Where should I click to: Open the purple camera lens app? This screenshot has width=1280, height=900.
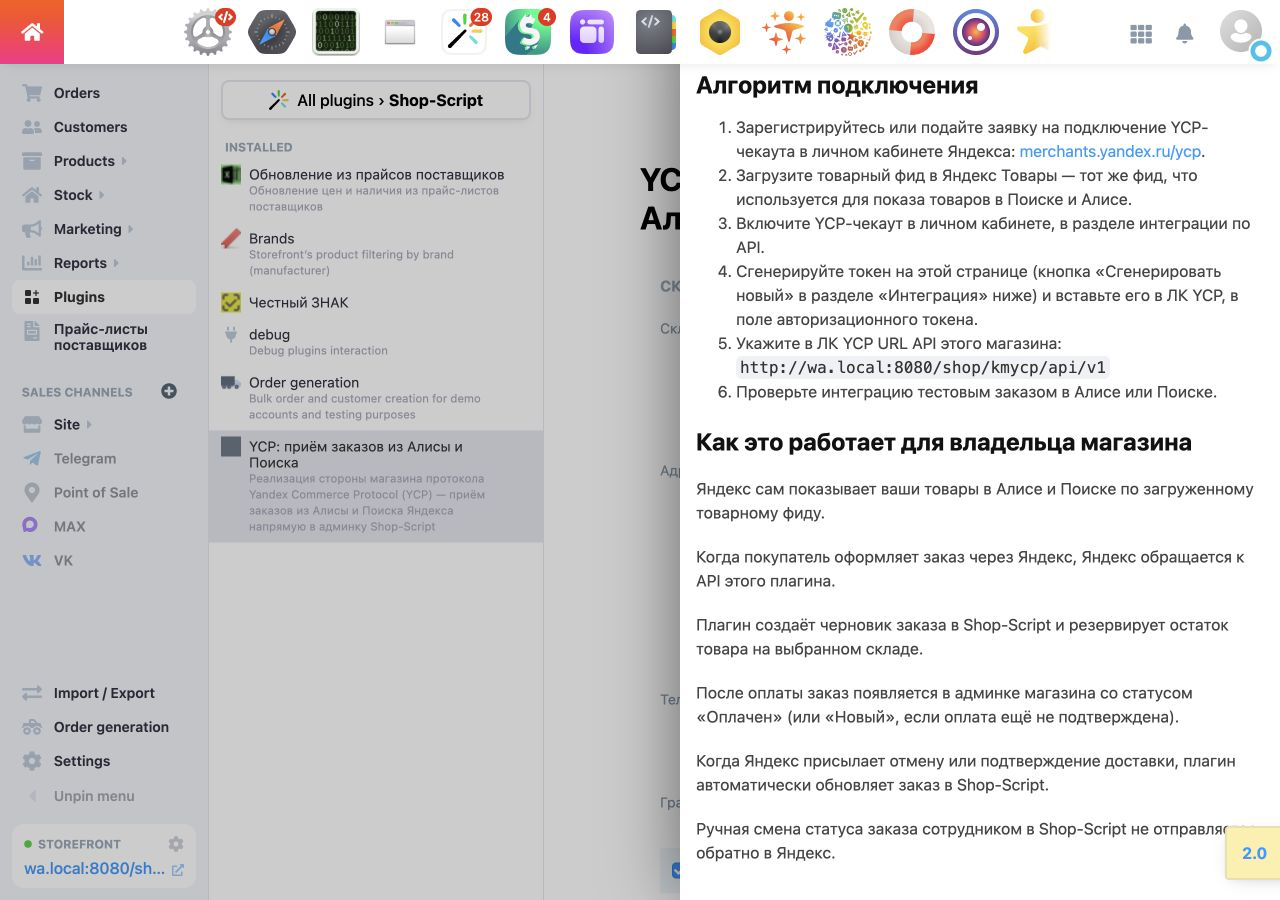click(x=976, y=32)
